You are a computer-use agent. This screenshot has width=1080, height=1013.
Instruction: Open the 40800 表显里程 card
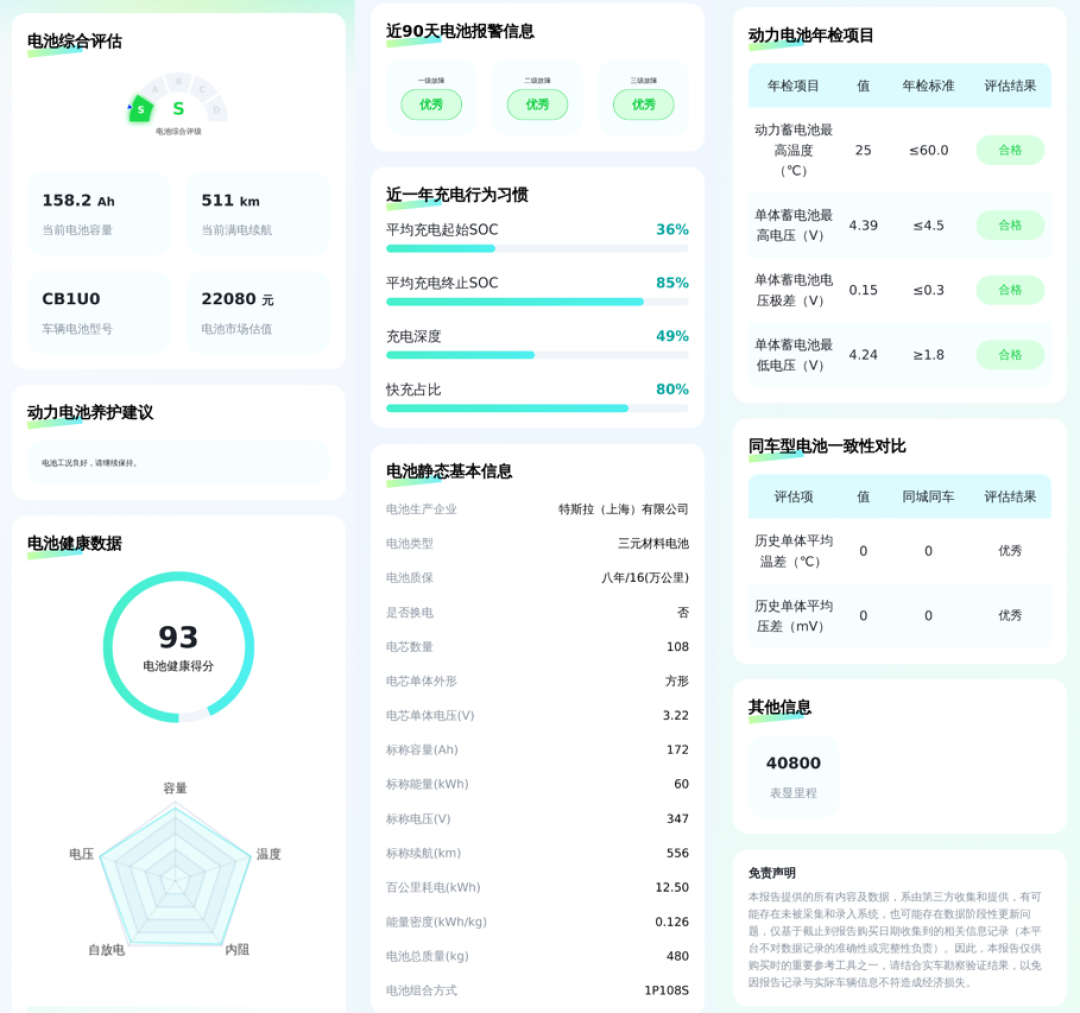pyautogui.click(x=793, y=776)
